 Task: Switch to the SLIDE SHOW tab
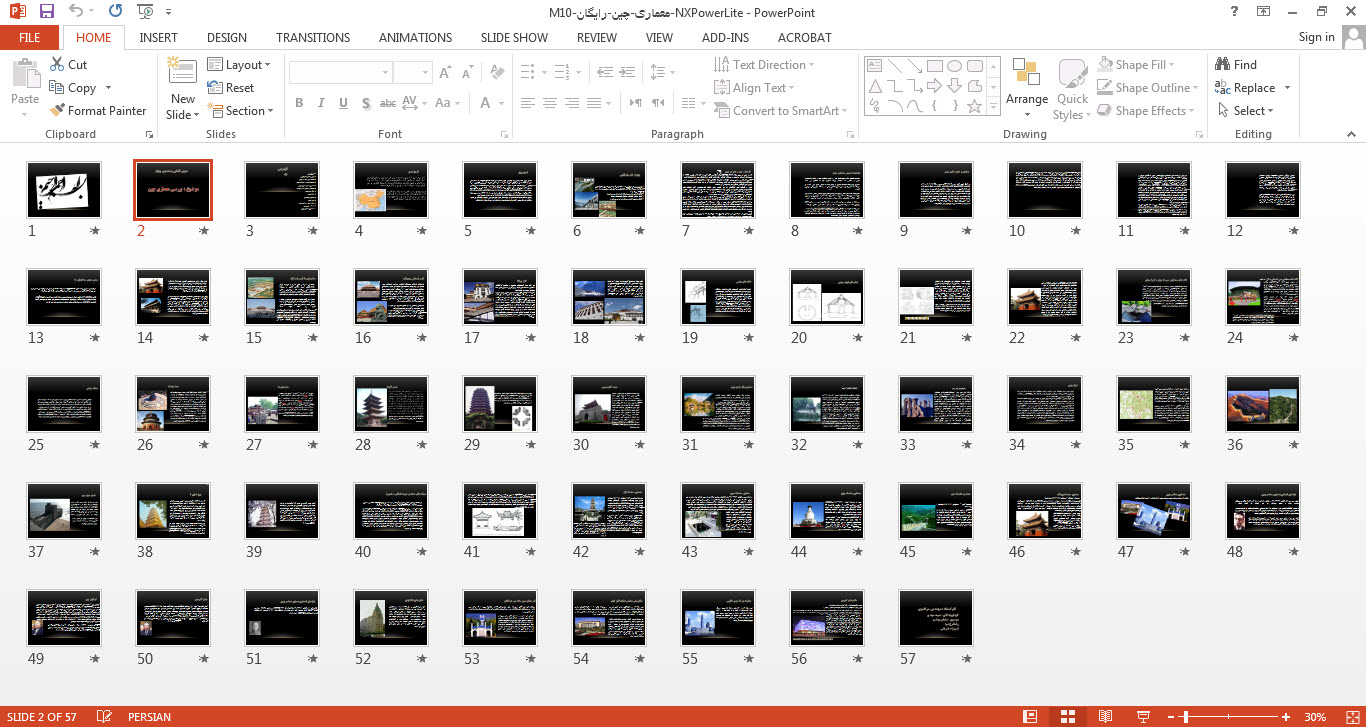[x=514, y=37]
